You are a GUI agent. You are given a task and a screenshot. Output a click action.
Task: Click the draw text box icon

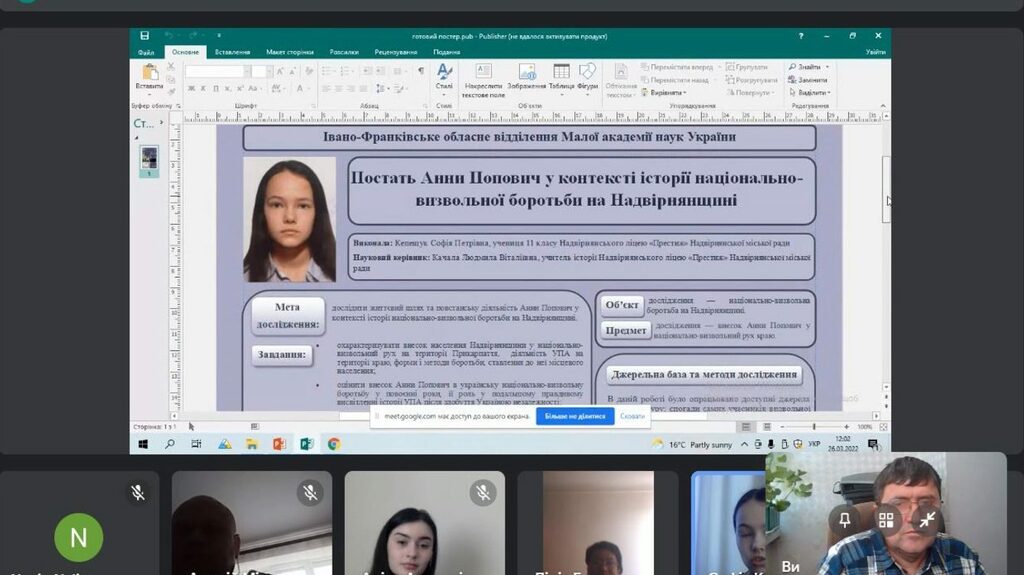click(483, 76)
